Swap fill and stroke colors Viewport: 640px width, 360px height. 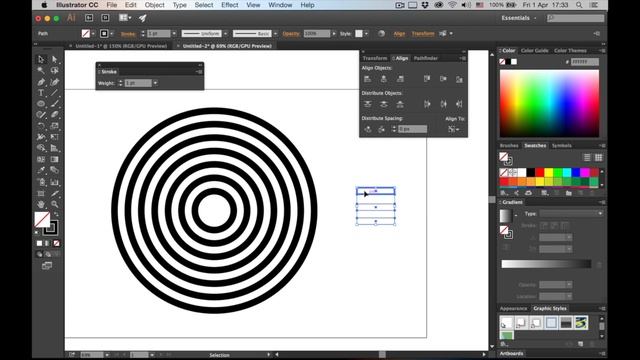tap(56, 214)
